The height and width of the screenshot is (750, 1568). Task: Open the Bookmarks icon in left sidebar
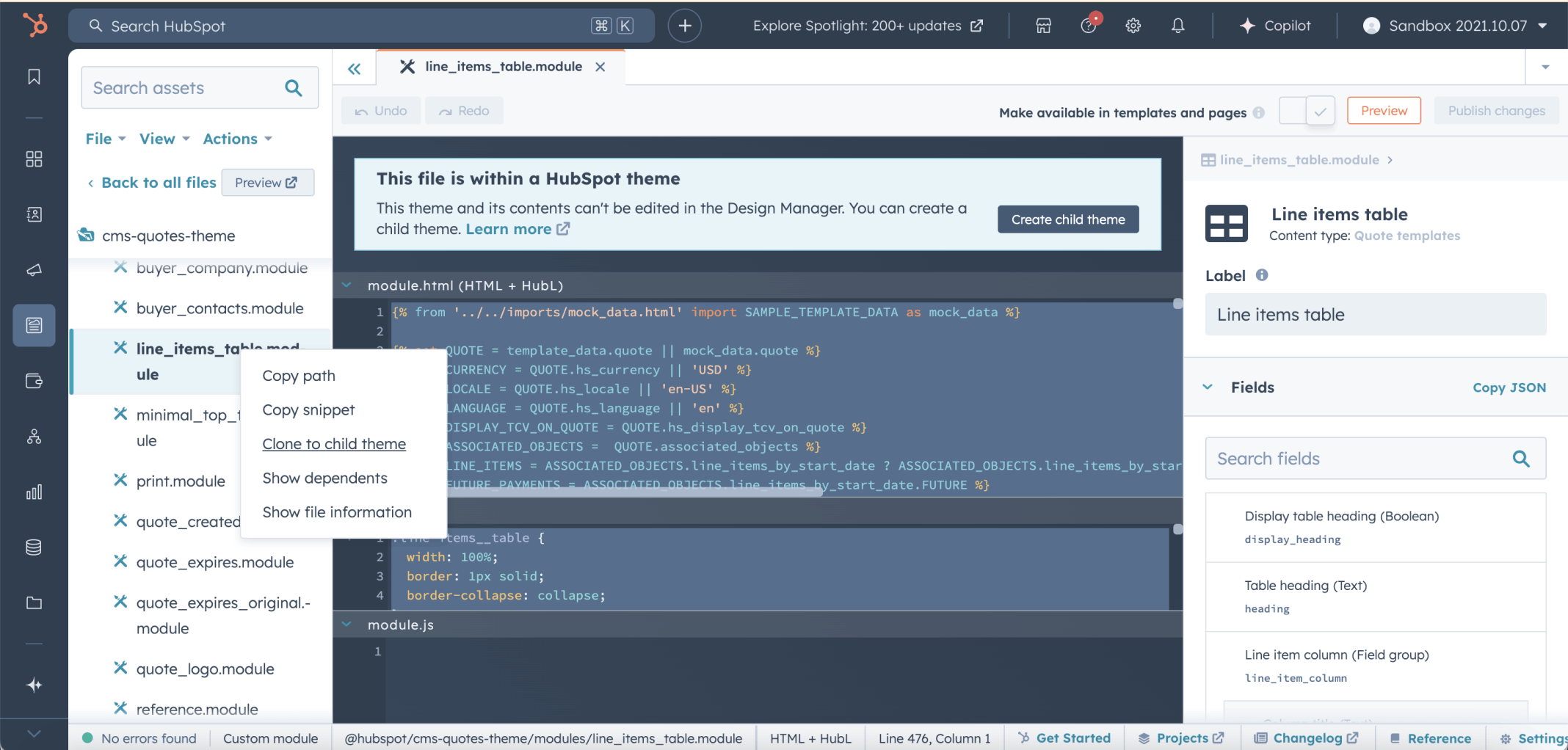(34, 77)
